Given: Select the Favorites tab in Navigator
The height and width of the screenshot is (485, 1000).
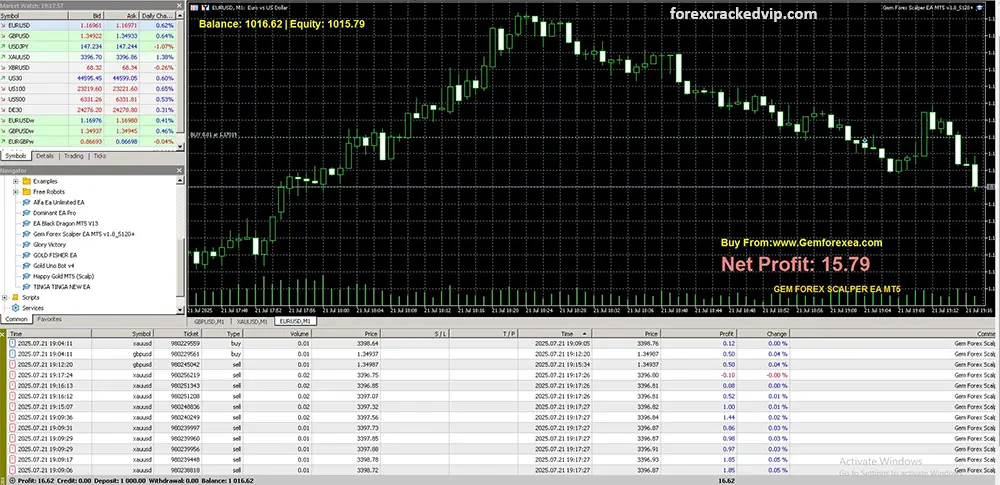Looking at the screenshot, I should tap(49, 319).
